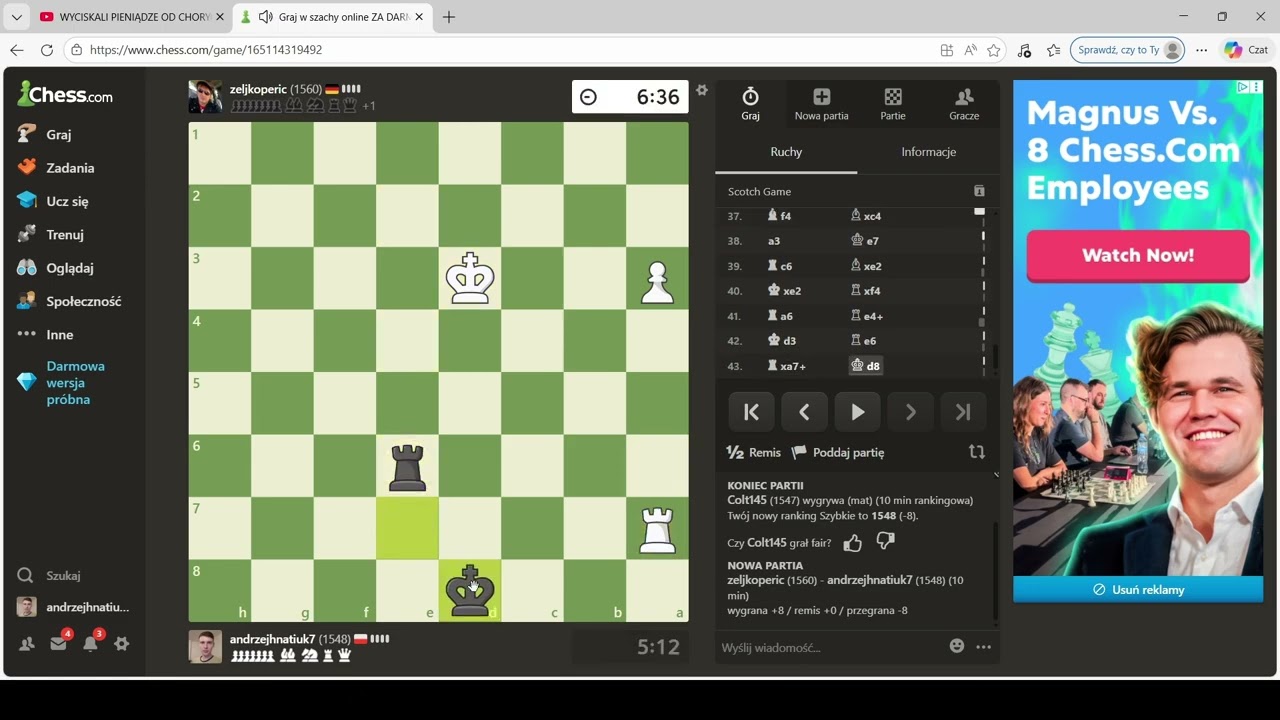The height and width of the screenshot is (720, 1280).
Task: Open sidebar settings gear icon
Action: tap(121, 644)
